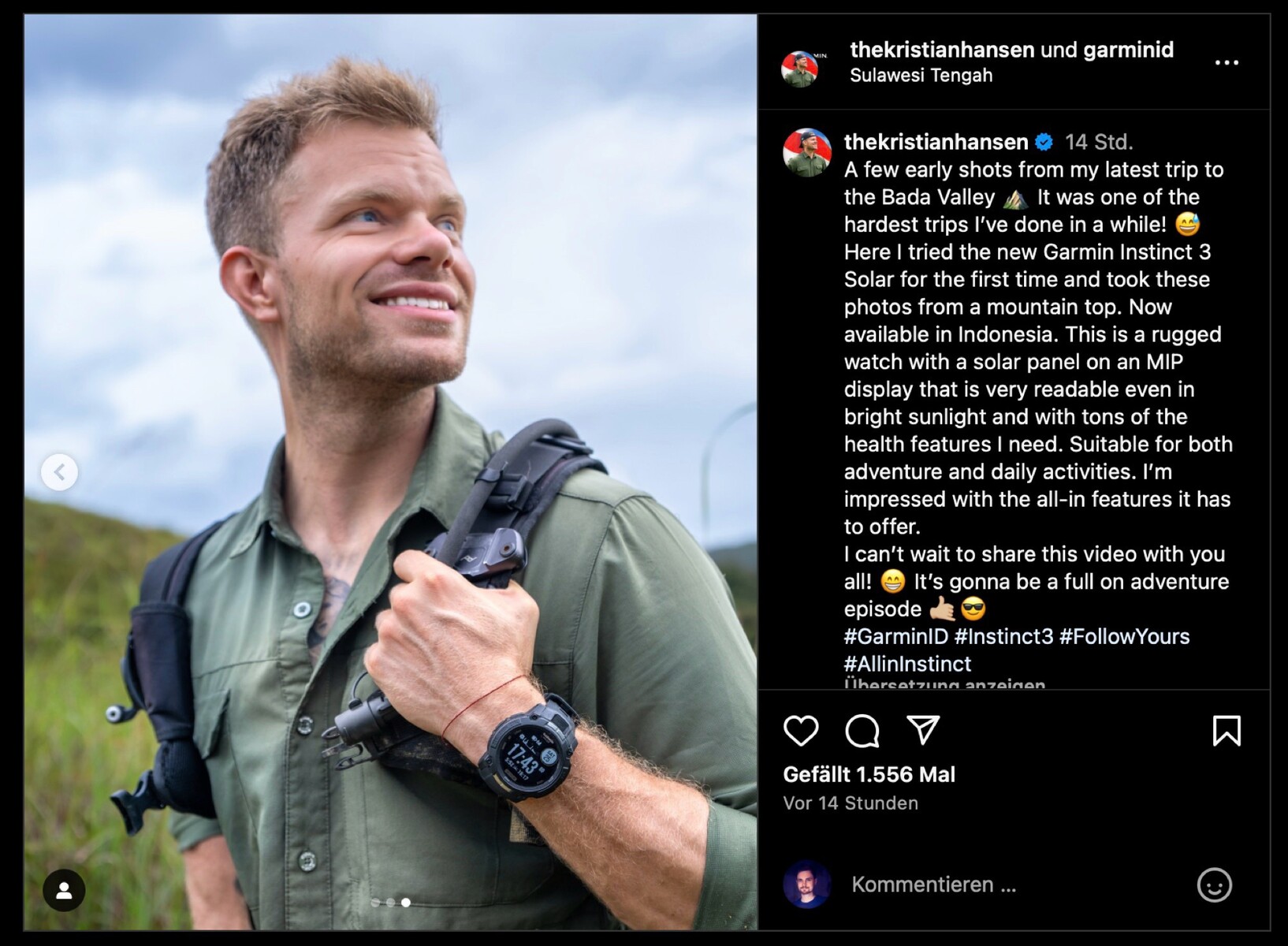Like the post with the heart icon
Image resolution: width=1288 pixels, height=946 pixels.
pos(801,731)
